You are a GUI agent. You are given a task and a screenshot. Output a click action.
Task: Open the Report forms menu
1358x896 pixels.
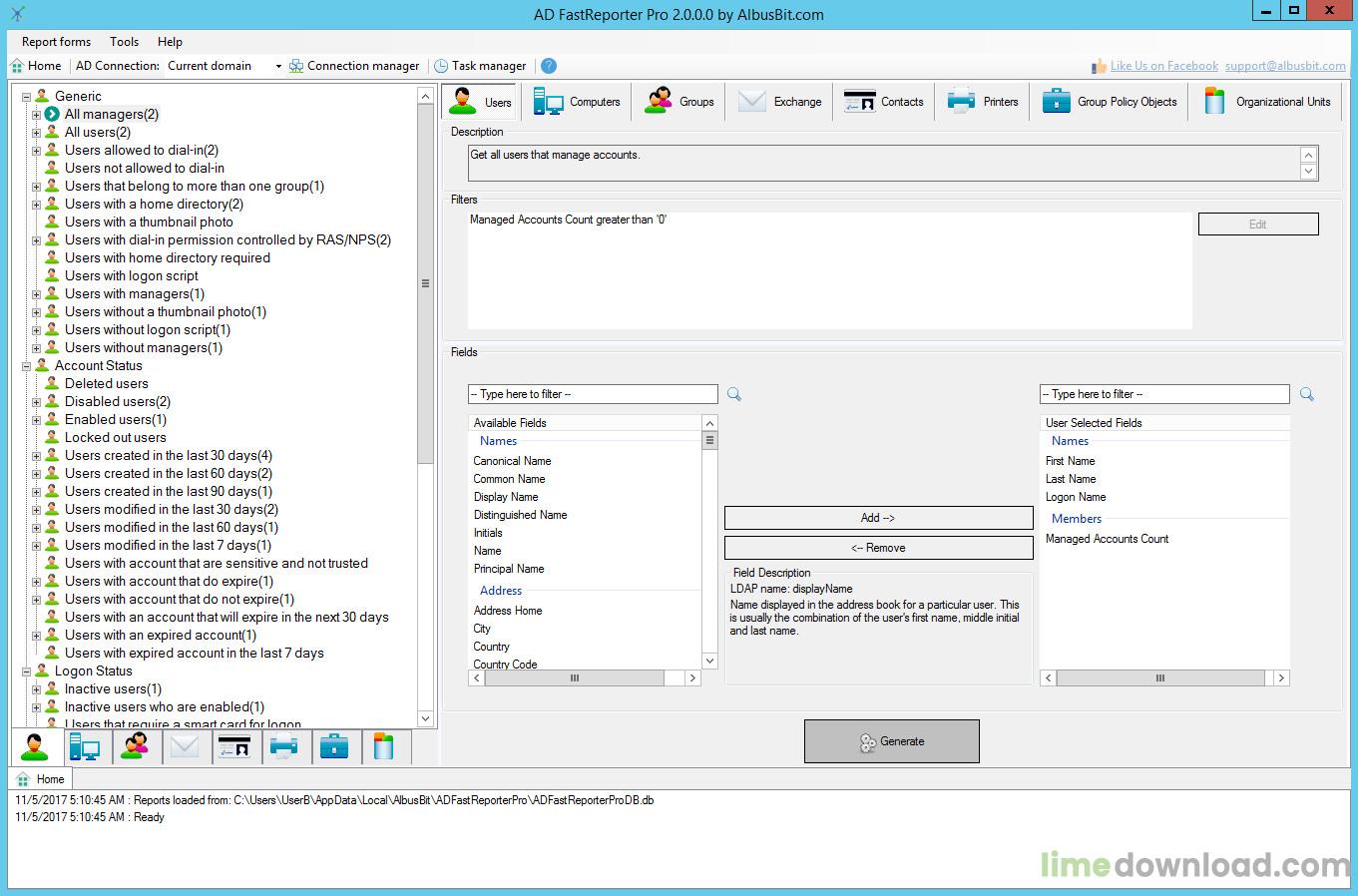pos(56,42)
